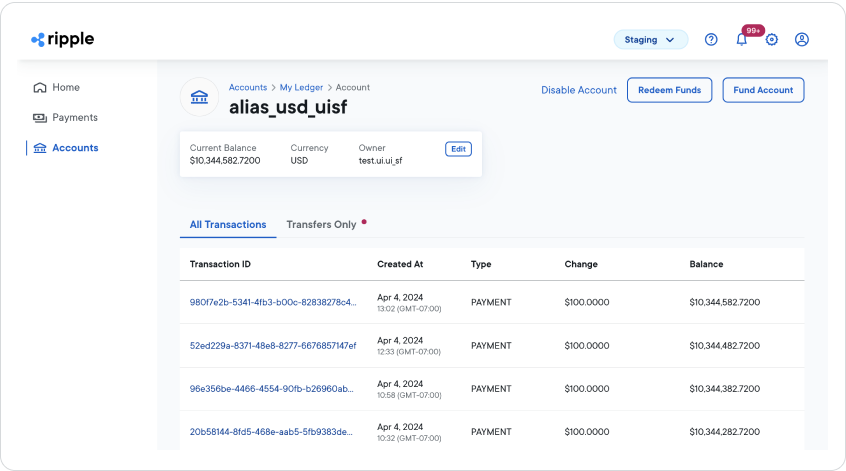Click 13:02 (GMT-07:00) timestamp
This screenshot has height=471, width=846.
(x=409, y=309)
